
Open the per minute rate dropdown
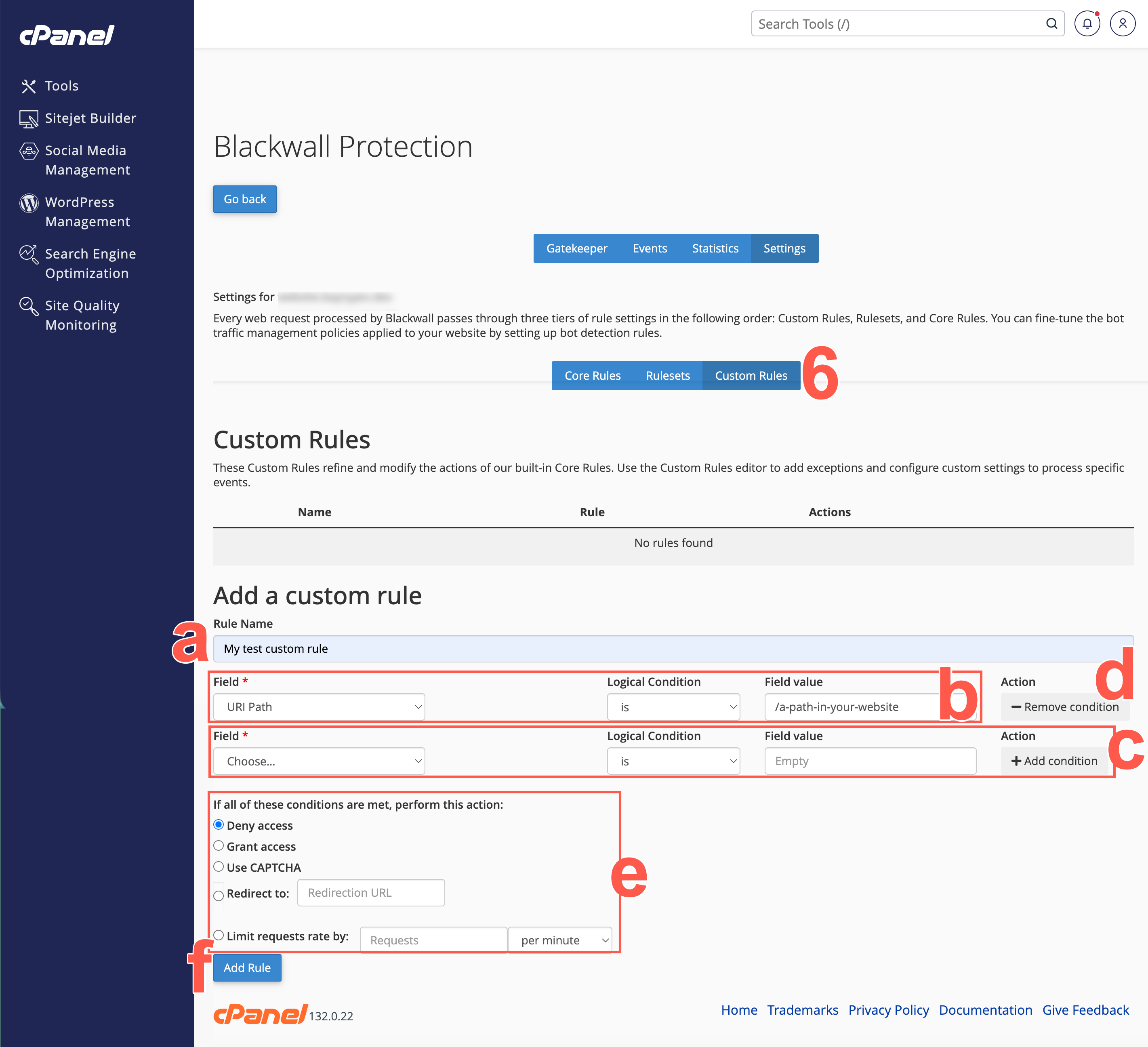point(560,940)
